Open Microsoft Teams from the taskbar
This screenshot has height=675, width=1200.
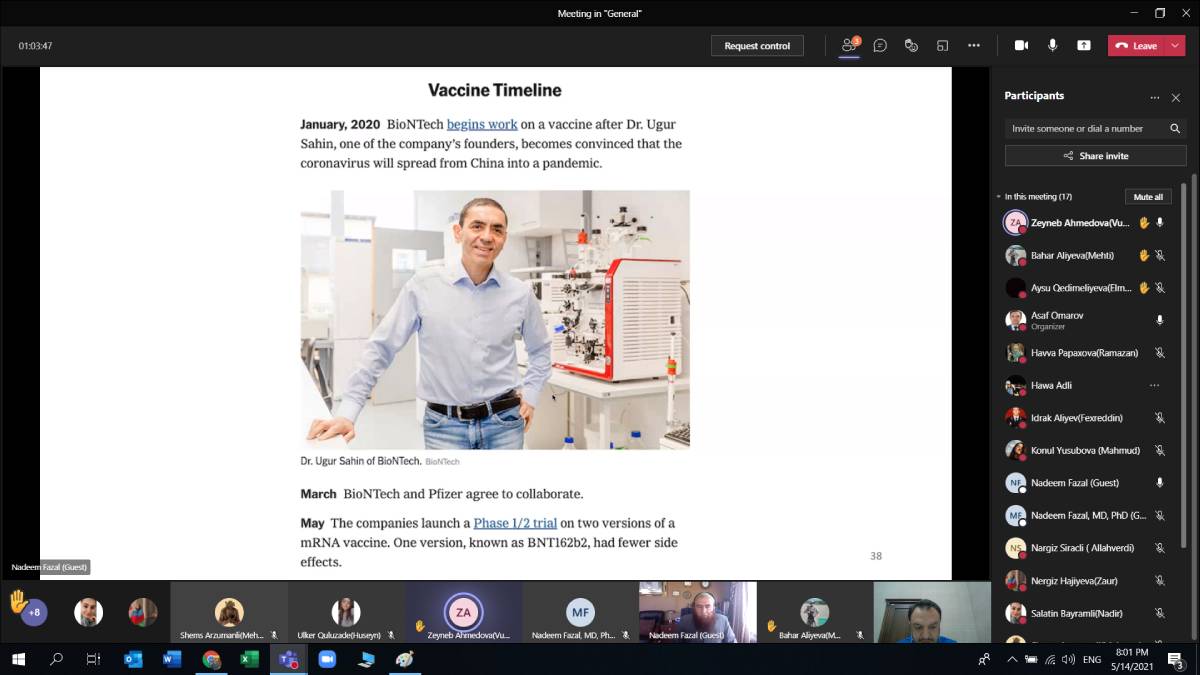[x=288, y=659]
